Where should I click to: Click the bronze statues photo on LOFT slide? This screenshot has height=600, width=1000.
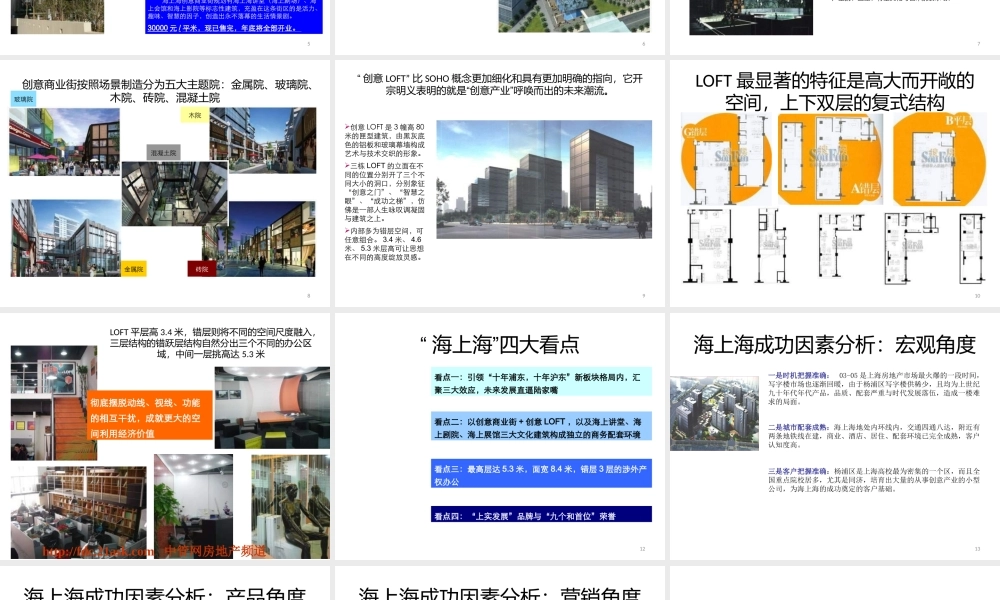tap(291, 506)
